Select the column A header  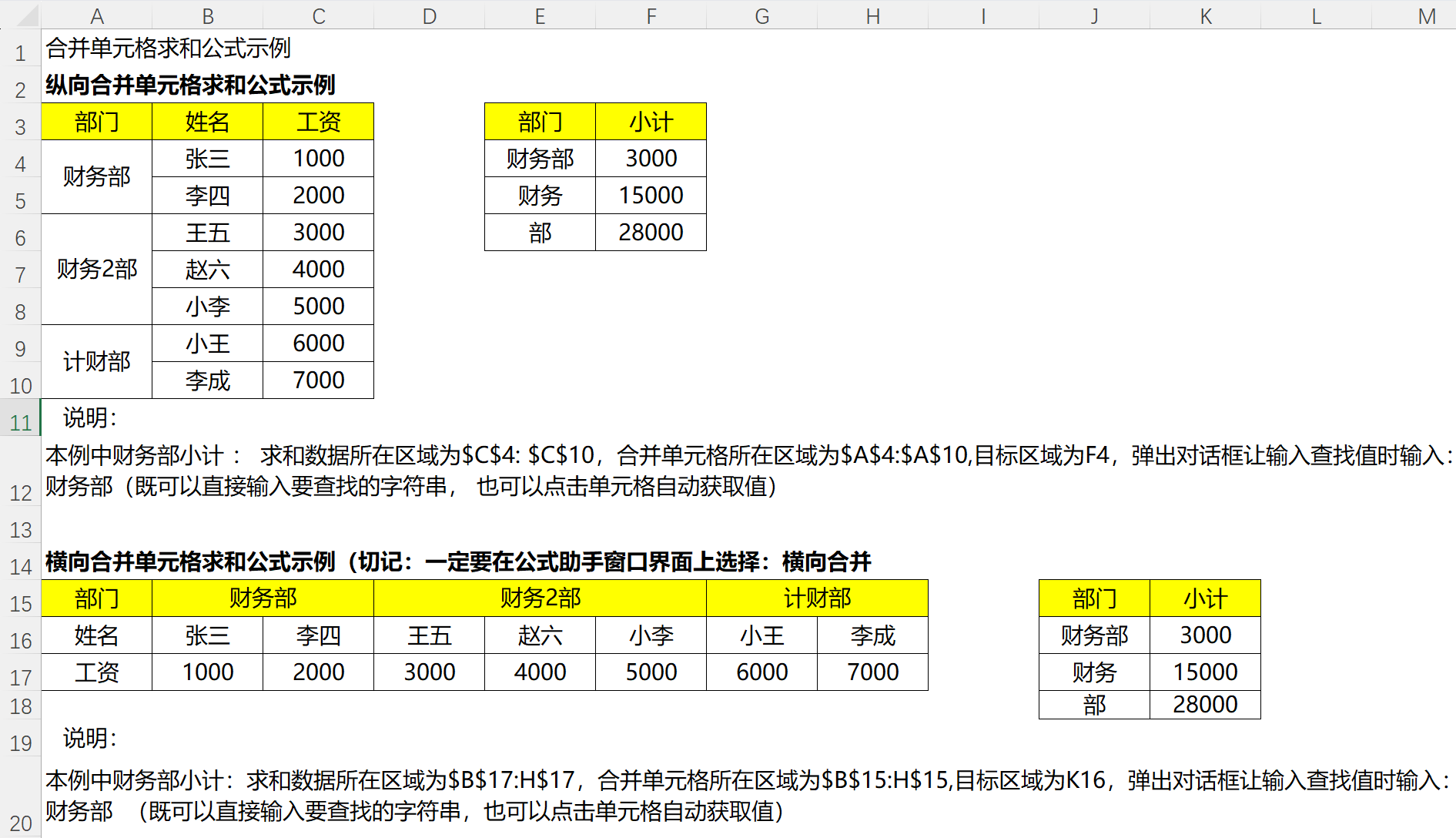point(97,15)
